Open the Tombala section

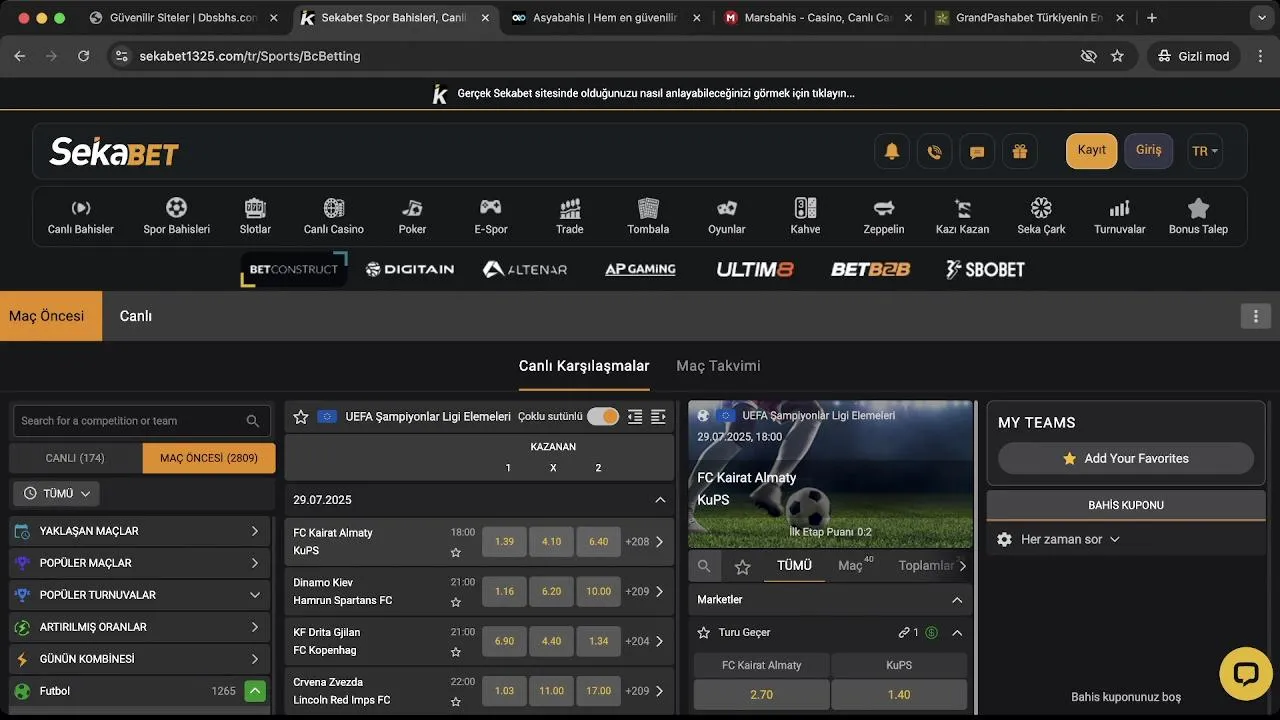pyautogui.click(x=648, y=216)
